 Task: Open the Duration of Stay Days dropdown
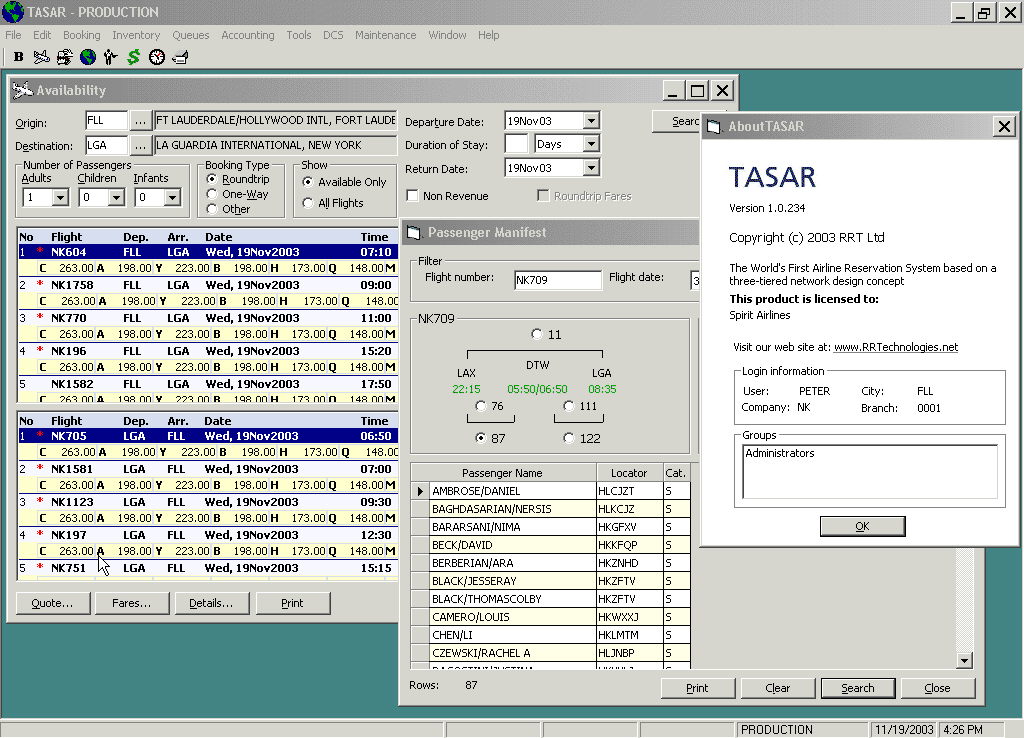590,144
